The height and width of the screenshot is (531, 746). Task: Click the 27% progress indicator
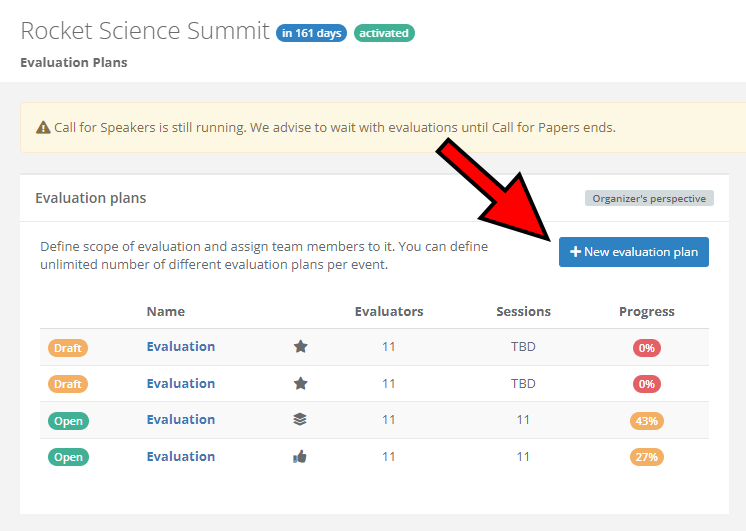(x=646, y=457)
